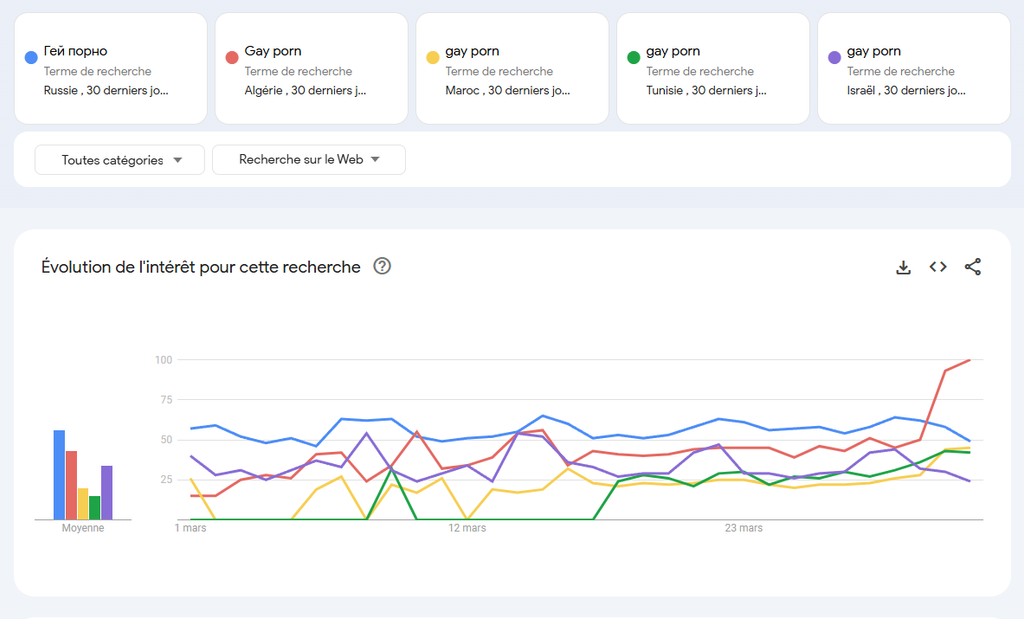Click the 12 mars date label

pyautogui.click(x=467, y=528)
